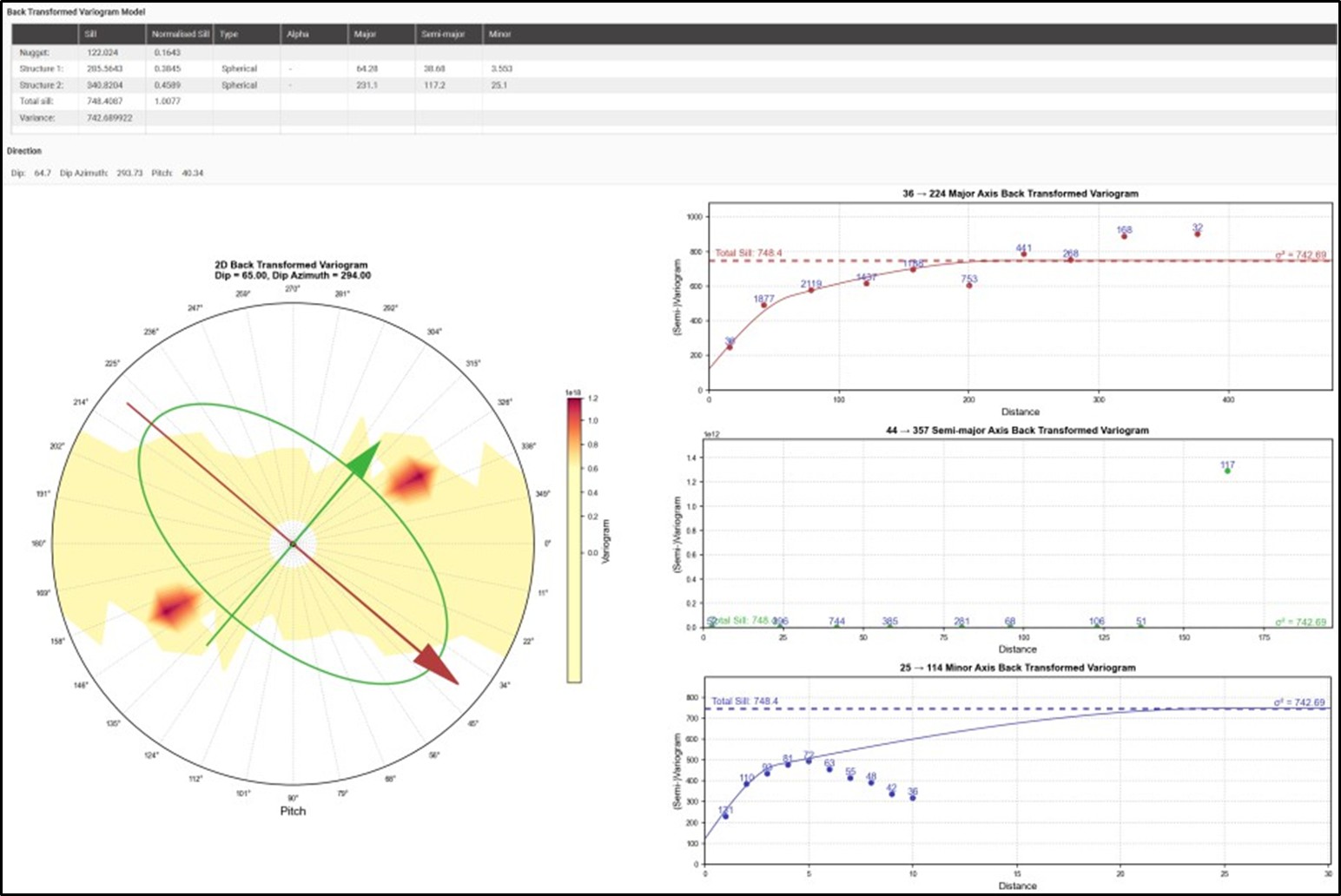Select outlier point 117 on Semi-major variogram
The image size is (1341, 896).
coord(1227,471)
